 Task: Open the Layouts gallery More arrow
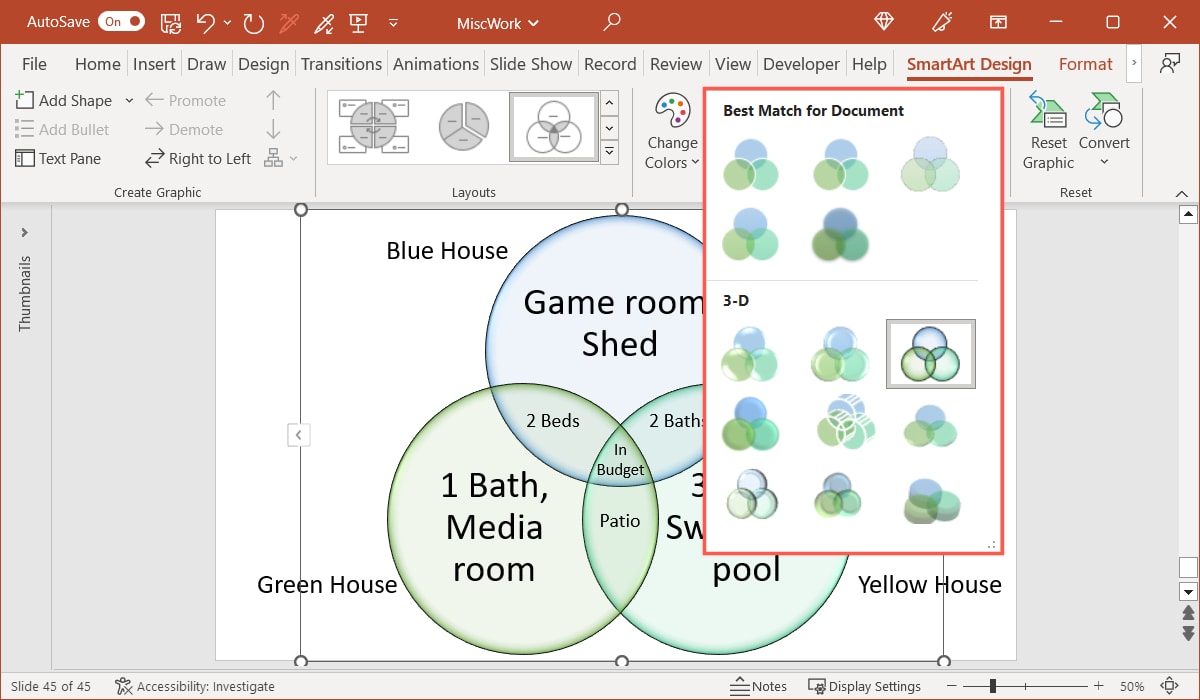(608, 152)
